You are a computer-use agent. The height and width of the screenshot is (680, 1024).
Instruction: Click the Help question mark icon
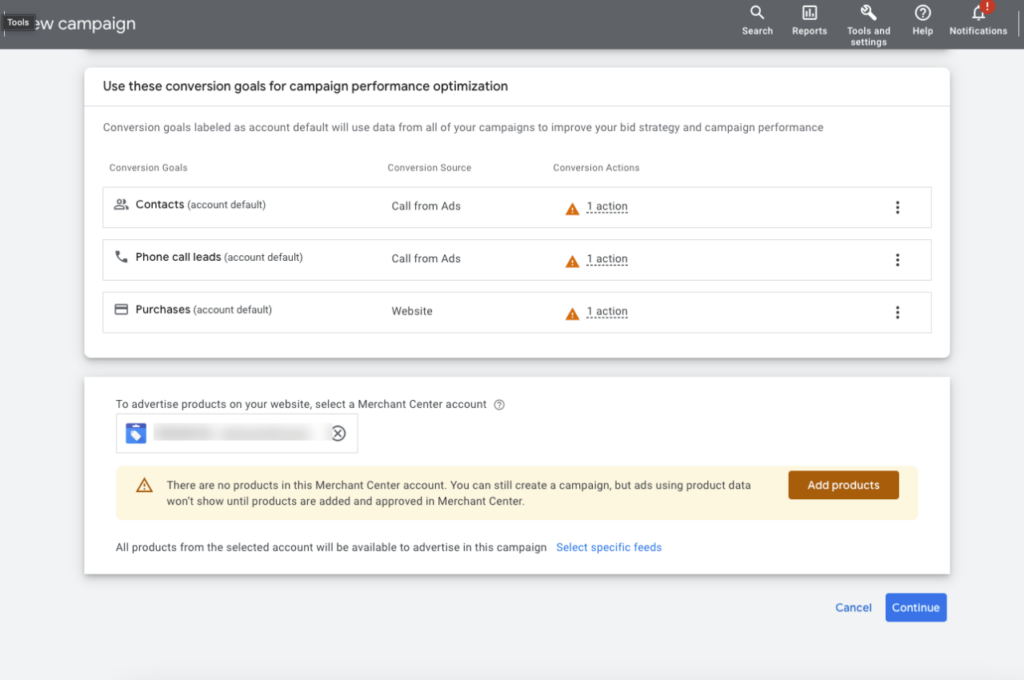tap(922, 14)
